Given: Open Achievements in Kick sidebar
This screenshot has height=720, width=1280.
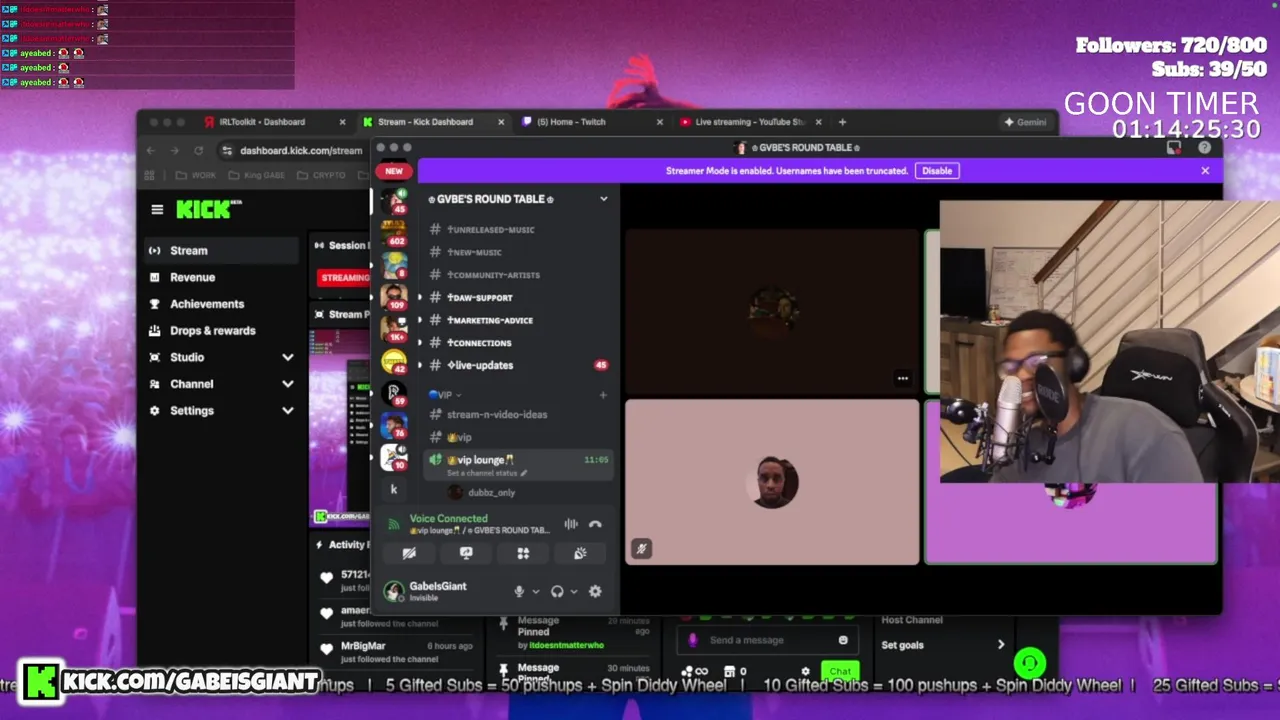Looking at the screenshot, I should point(222,304).
